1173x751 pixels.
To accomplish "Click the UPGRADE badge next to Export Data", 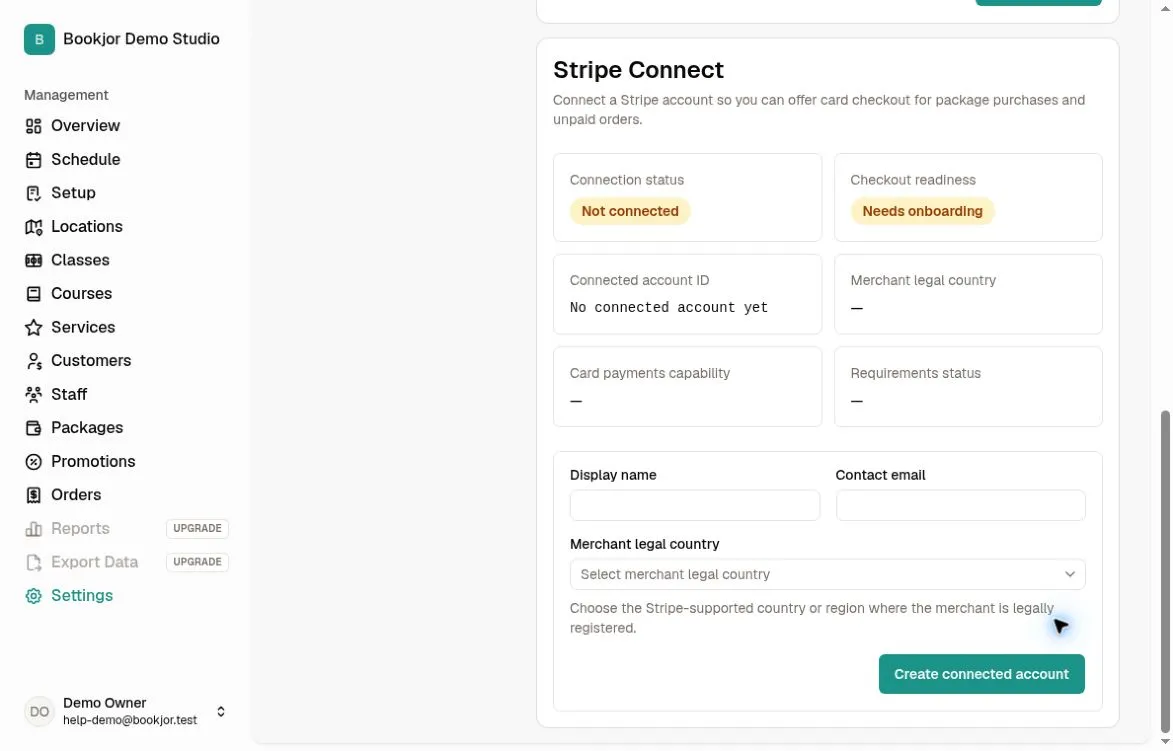I will [x=197, y=563].
